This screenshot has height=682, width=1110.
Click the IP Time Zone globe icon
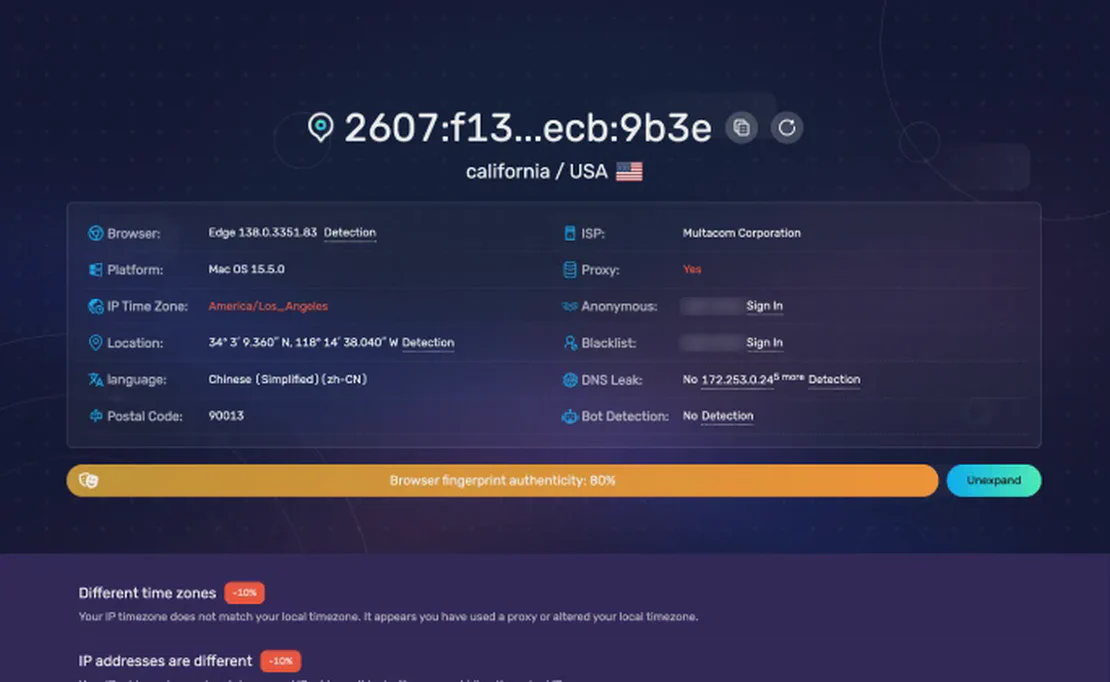point(96,306)
